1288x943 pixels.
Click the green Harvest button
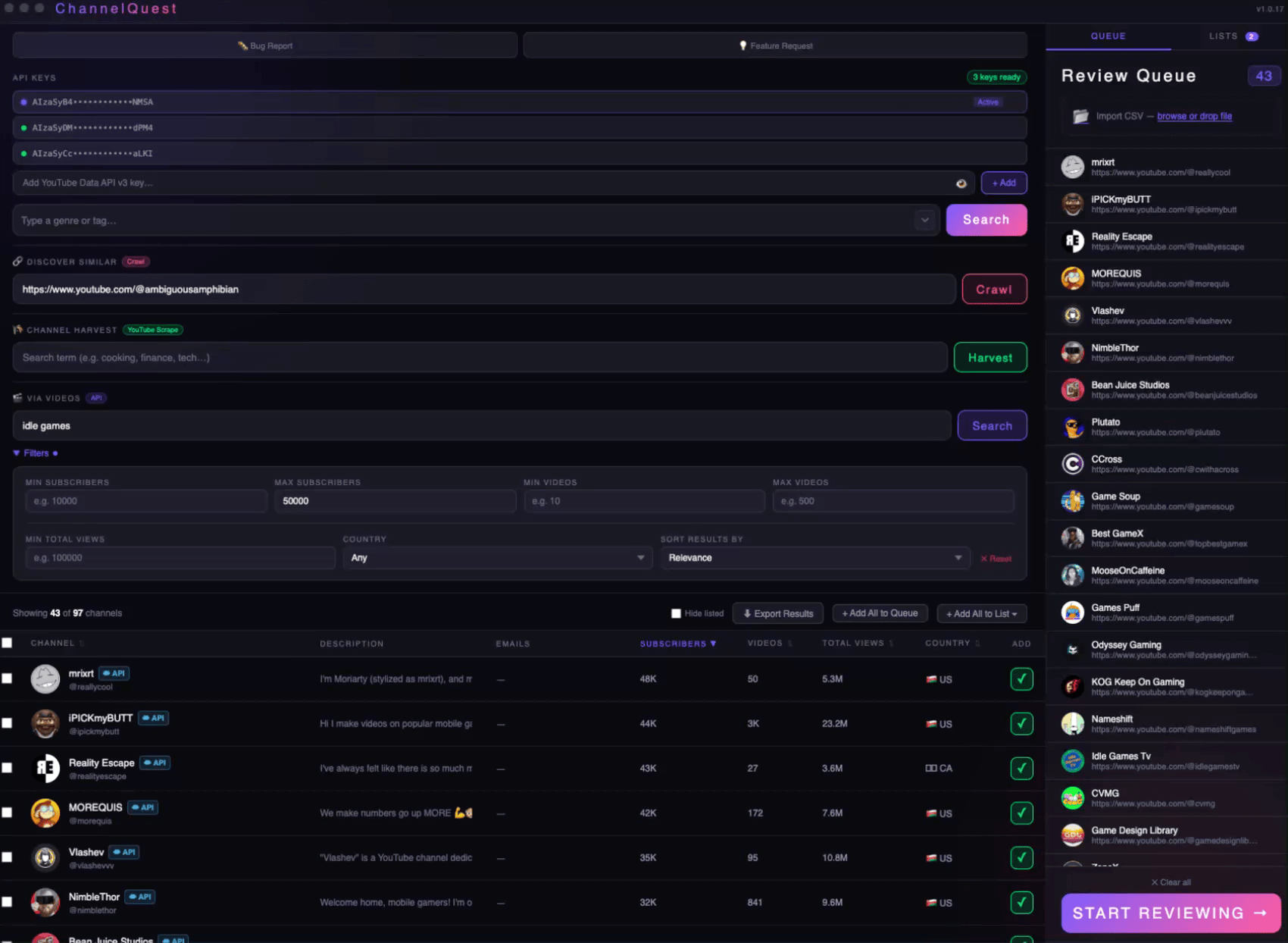coord(990,358)
